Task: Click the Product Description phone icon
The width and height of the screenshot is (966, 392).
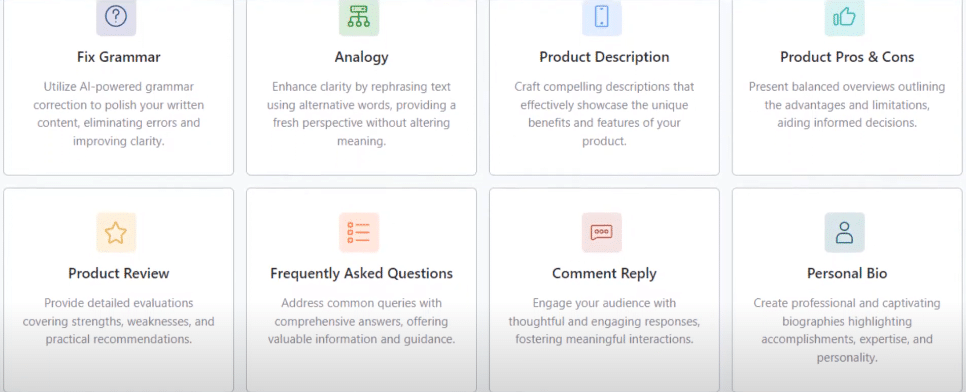Action: pyautogui.click(x=602, y=17)
